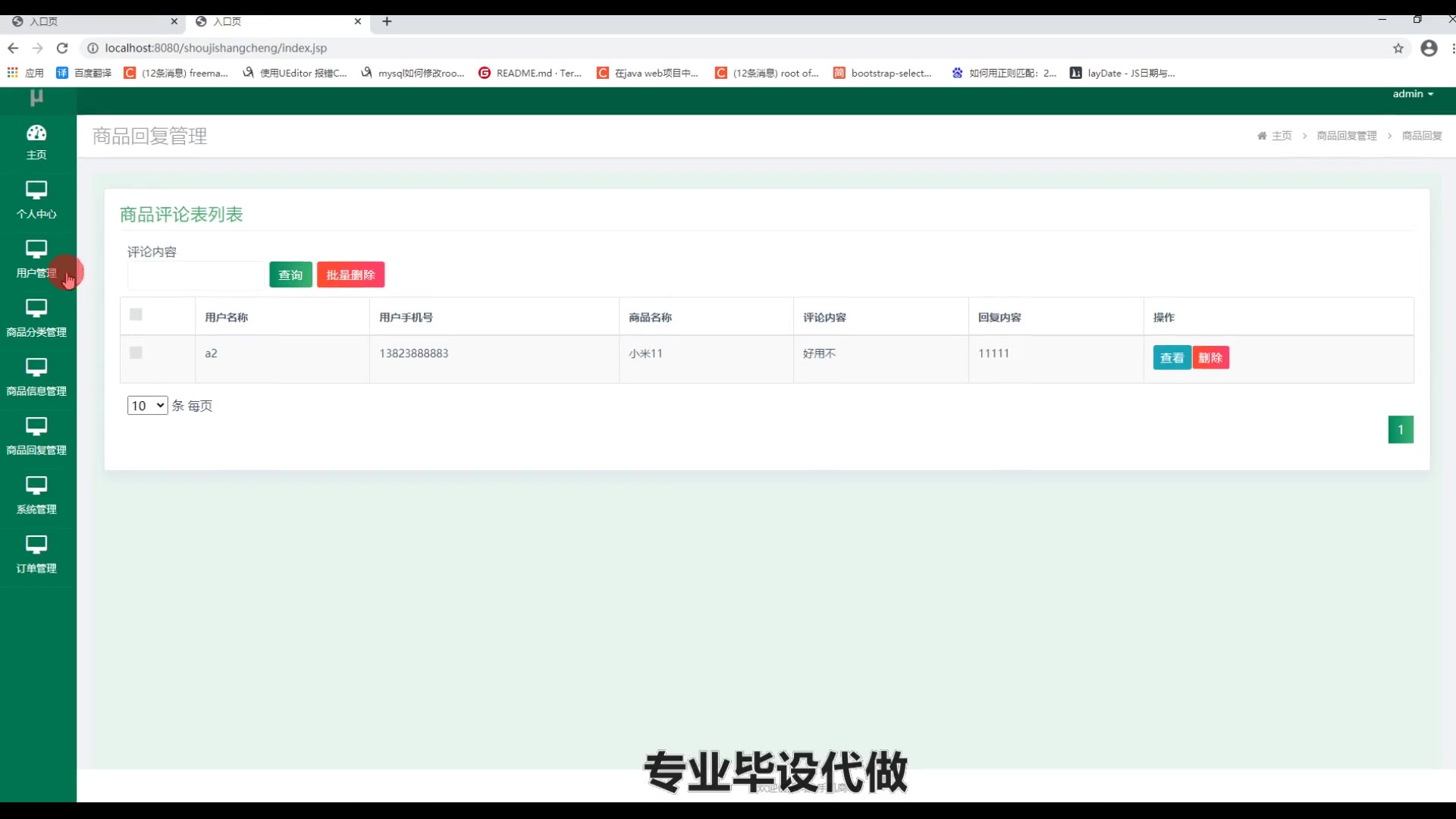
Task: Open a new browser tab
Action: (x=387, y=21)
